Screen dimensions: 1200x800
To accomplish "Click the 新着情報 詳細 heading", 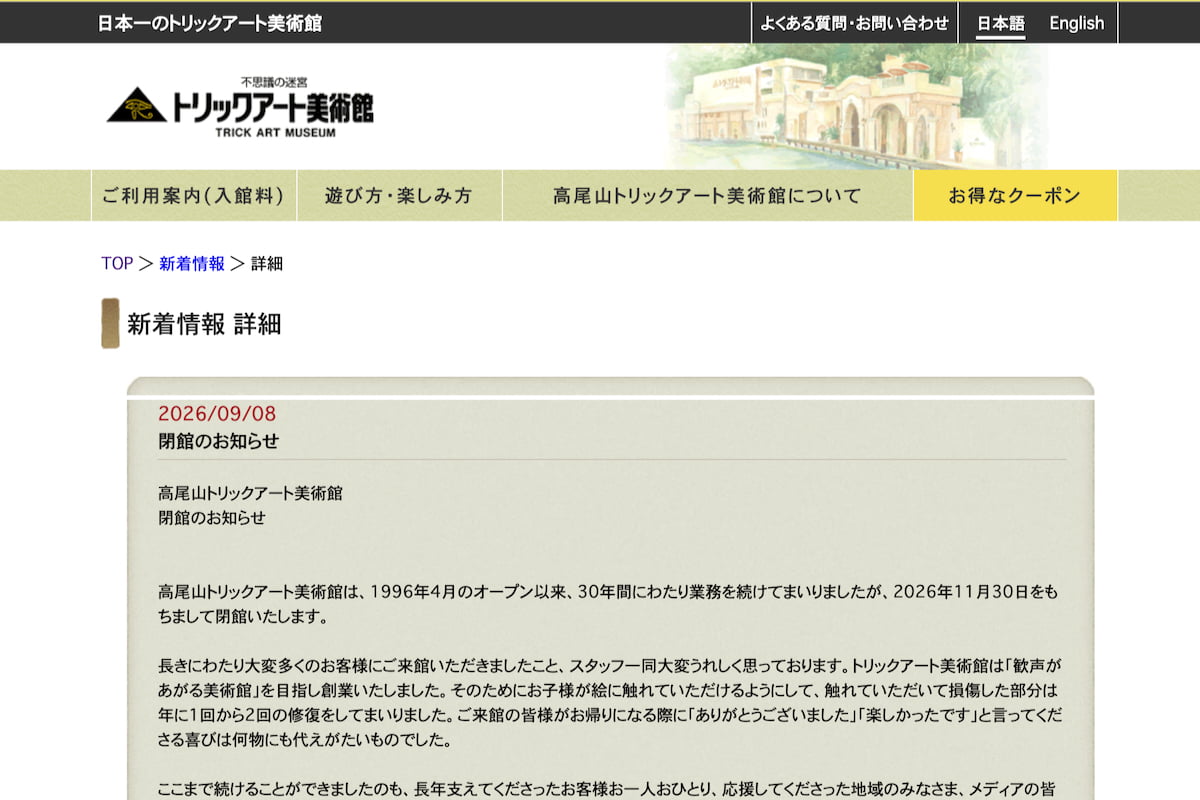I will point(204,323).
